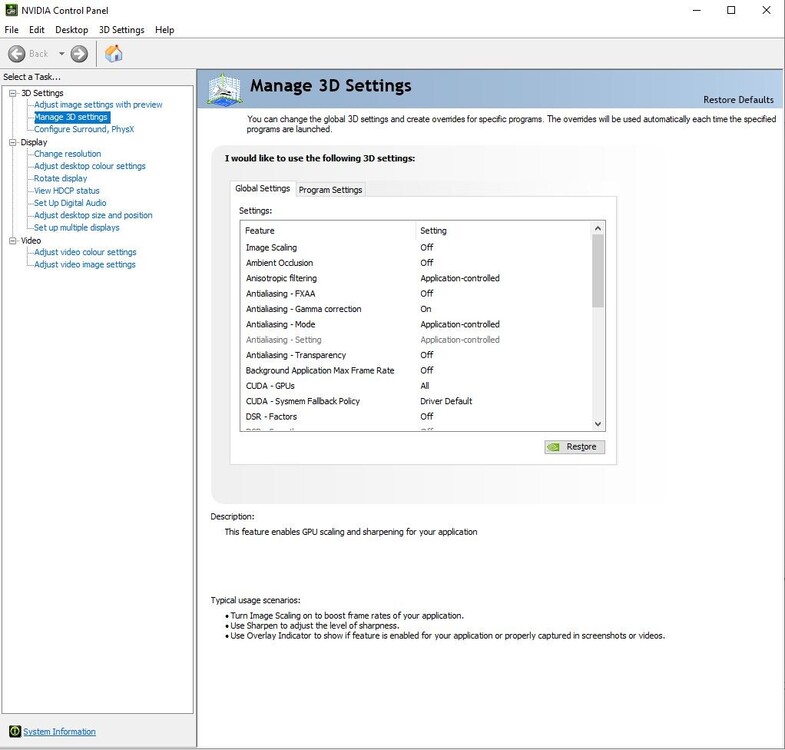This screenshot has height=750, width=785.
Task: Collapse the Video tree node
Action: (x=13, y=241)
